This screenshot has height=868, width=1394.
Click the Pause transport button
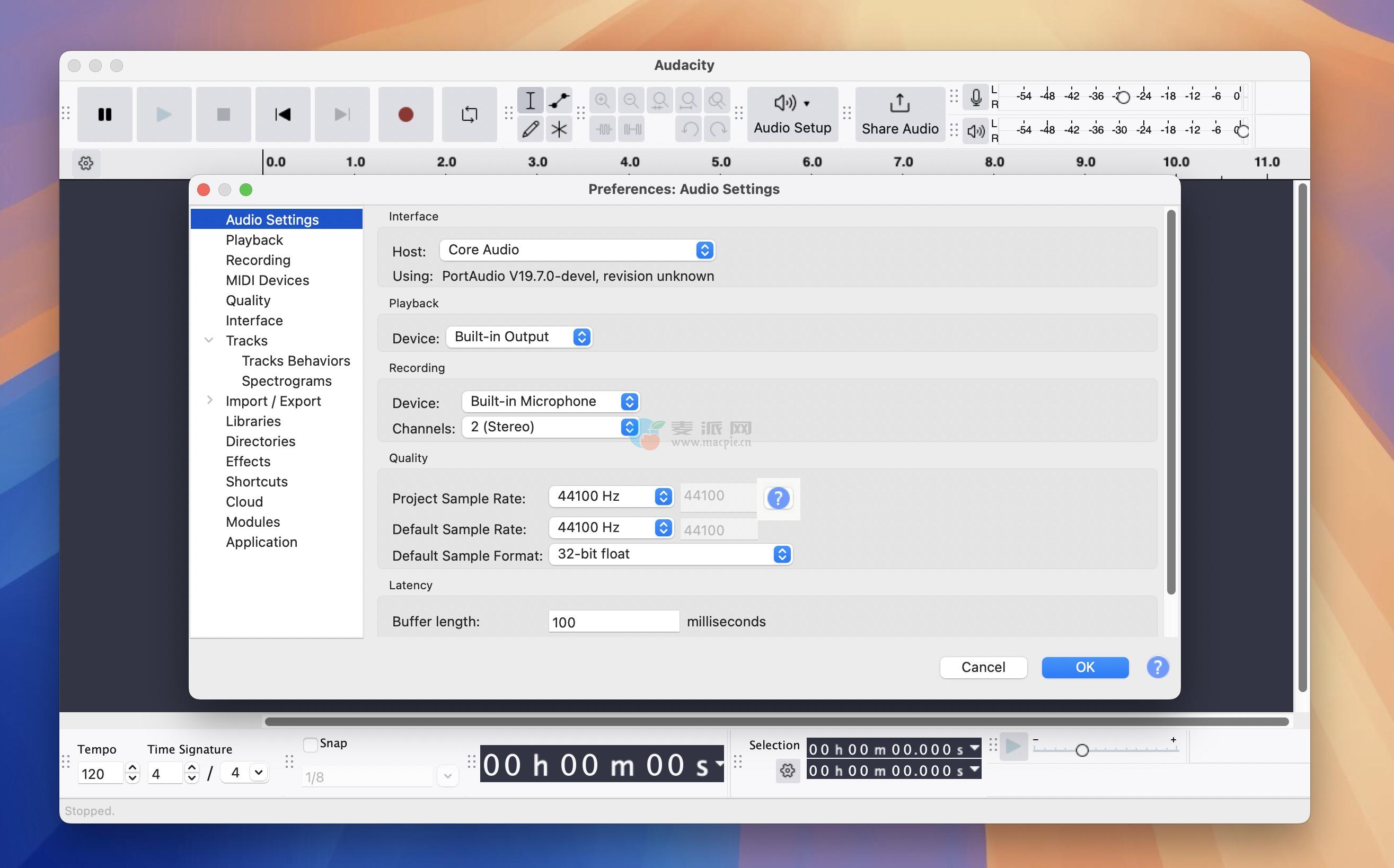tap(104, 114)
